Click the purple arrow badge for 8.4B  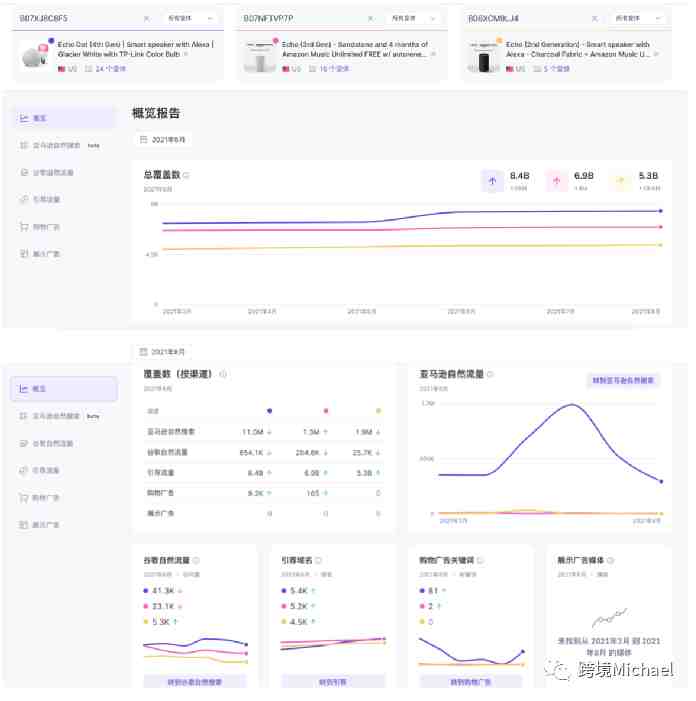492,180
